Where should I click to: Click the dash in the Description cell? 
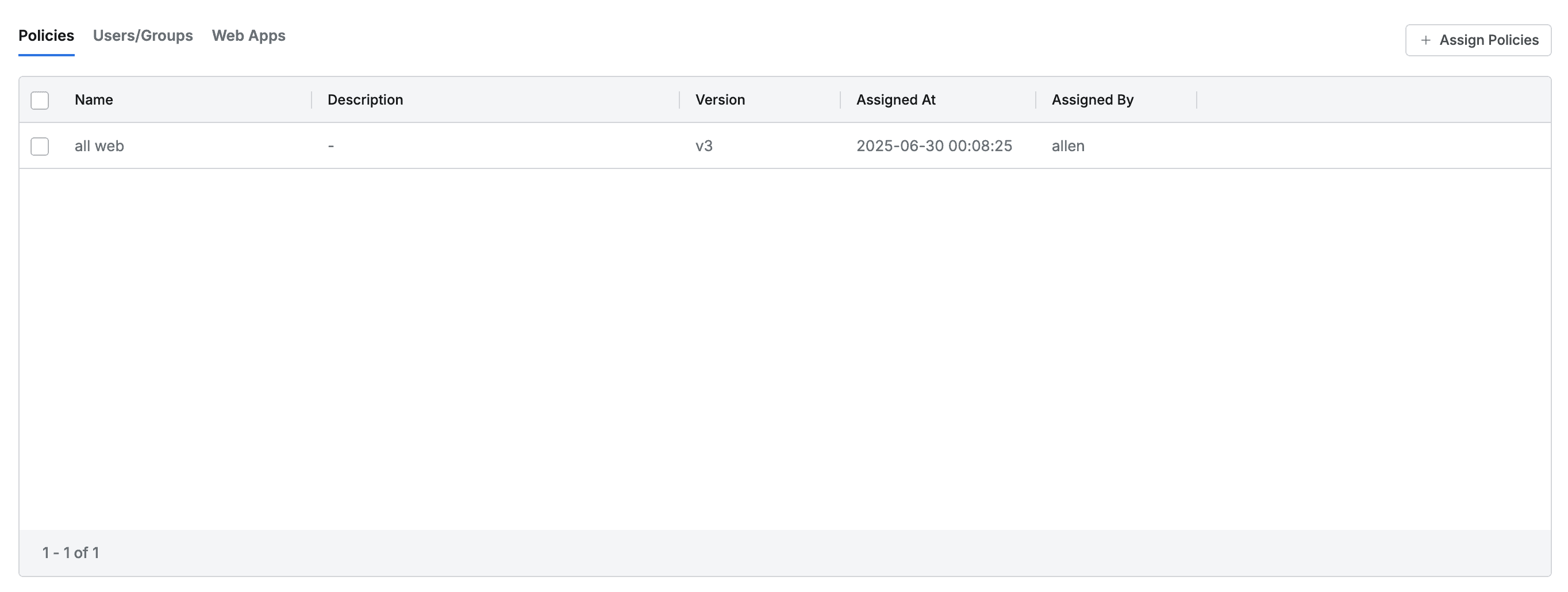331,146
